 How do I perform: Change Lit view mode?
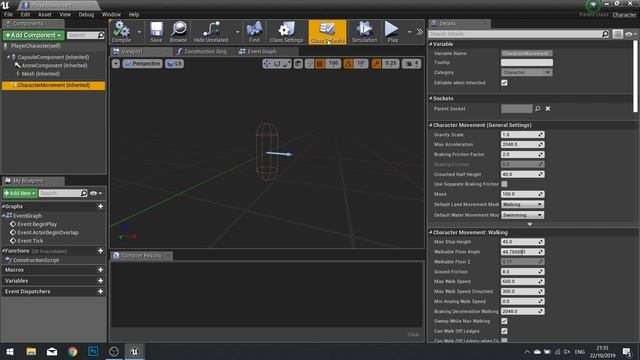point(175,64)
